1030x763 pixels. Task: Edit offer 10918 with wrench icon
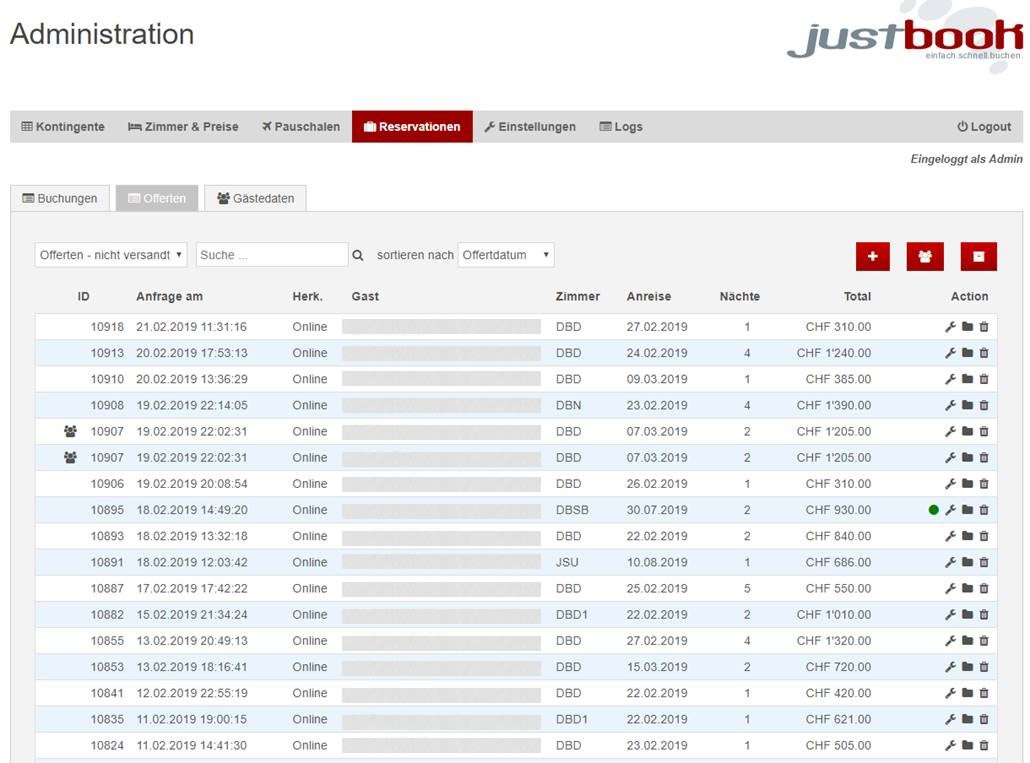[950, 327]
